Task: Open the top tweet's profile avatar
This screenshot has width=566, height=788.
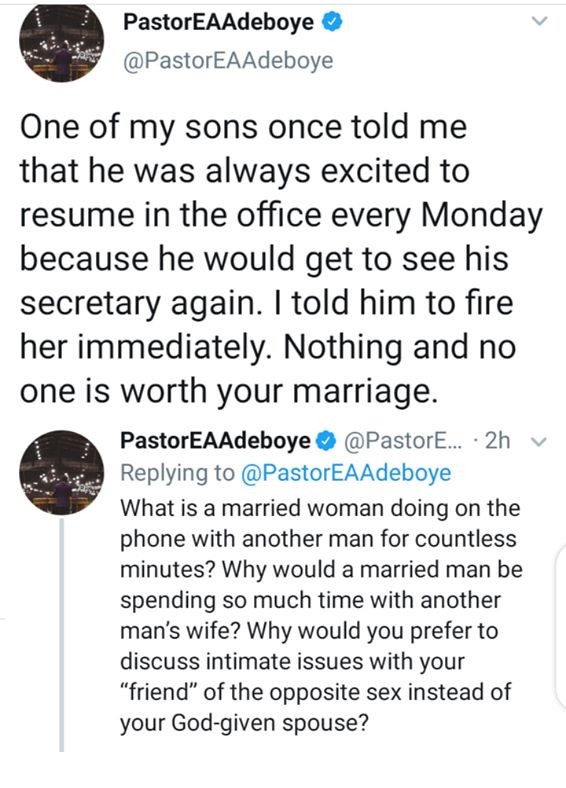Action: point(61,43)
